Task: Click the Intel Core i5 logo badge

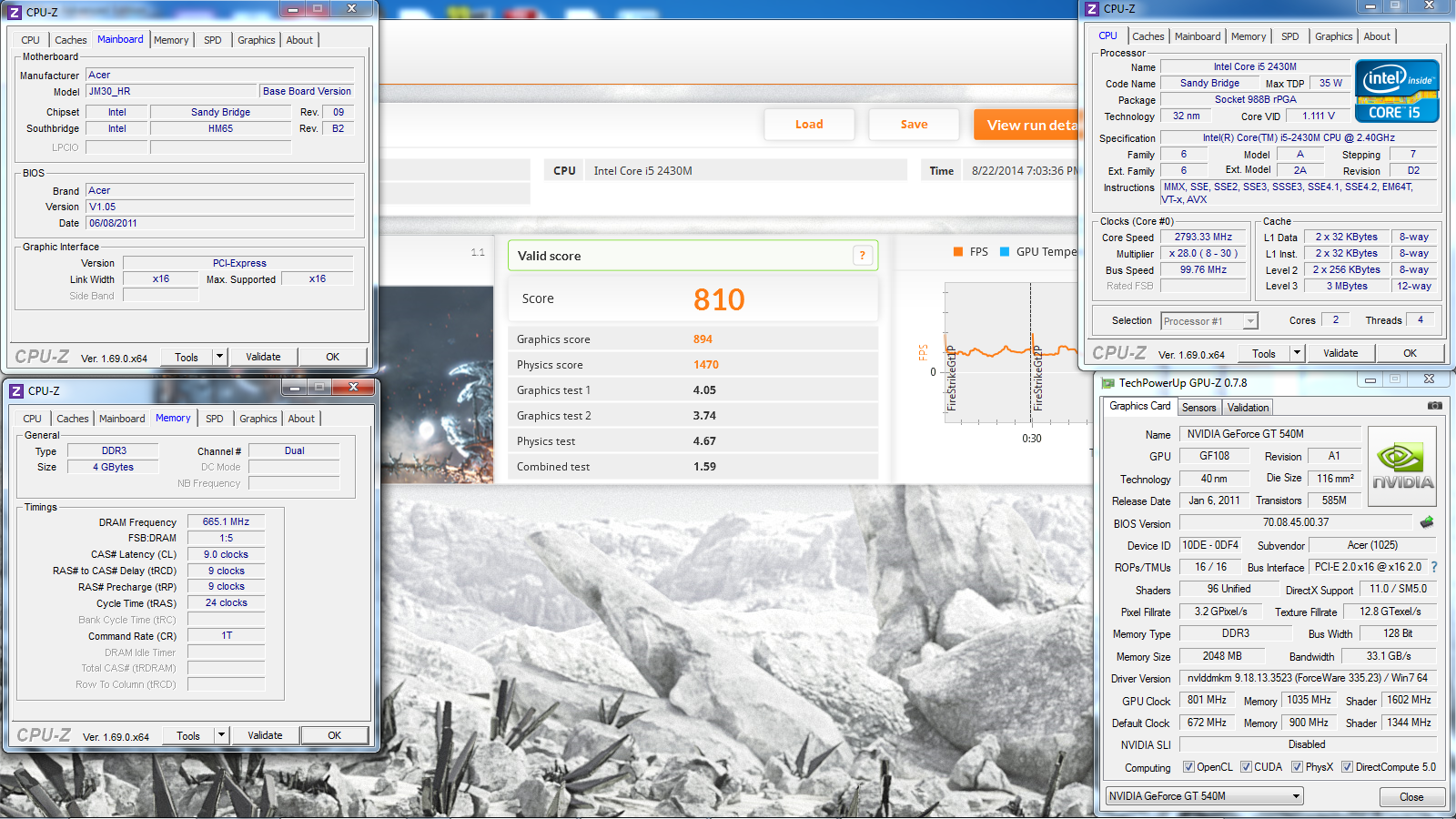Action: click(1397, 91)
